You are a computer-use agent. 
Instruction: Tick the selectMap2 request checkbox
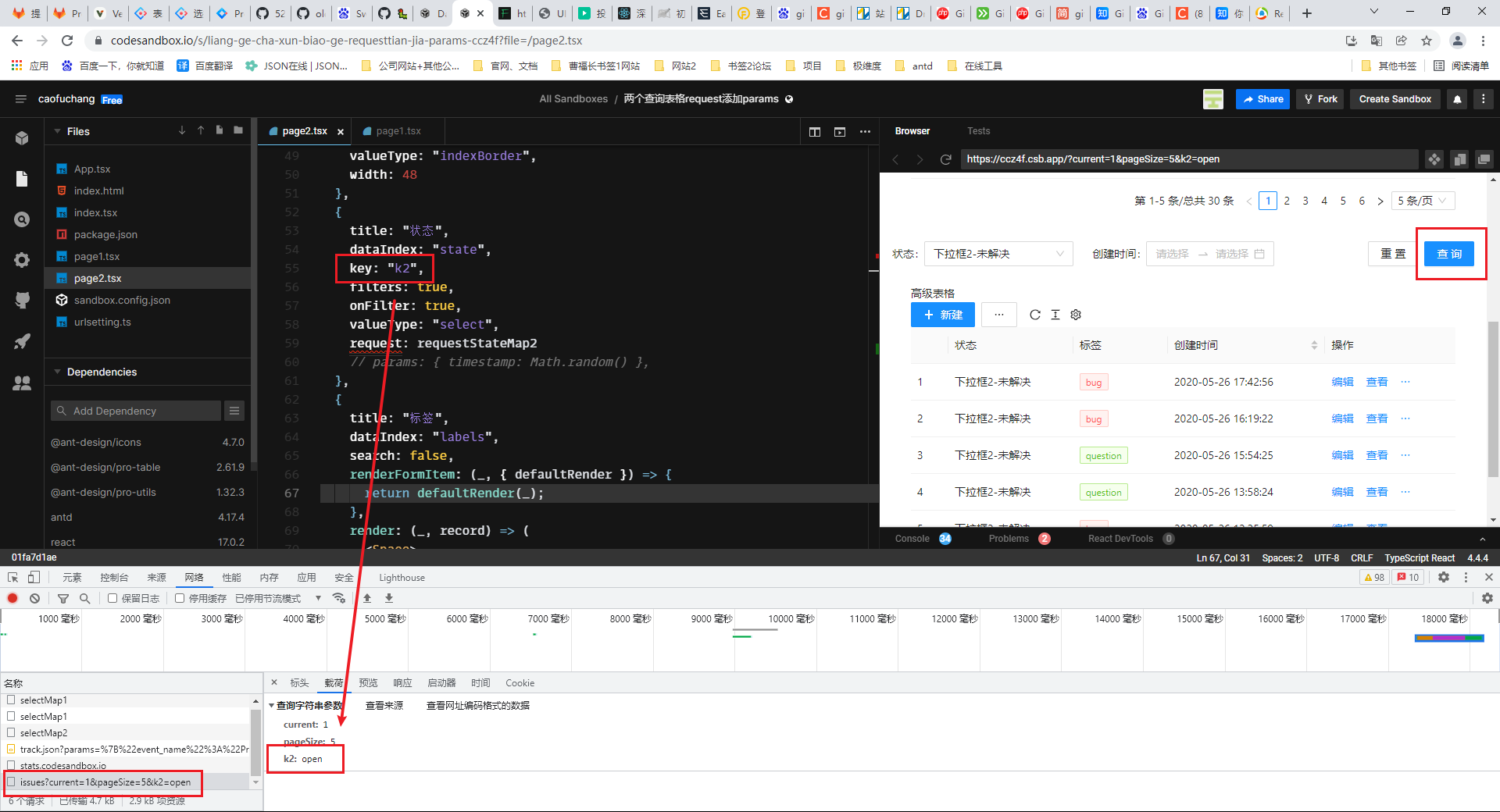pyautogui.click(x=11, y=732)
